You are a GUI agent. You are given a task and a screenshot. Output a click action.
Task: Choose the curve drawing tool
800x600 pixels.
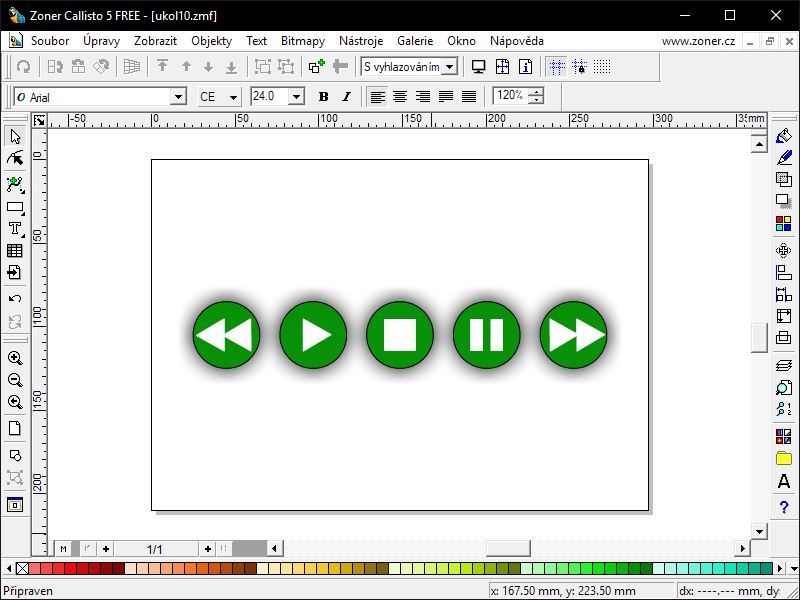click(x=15, y=185)
